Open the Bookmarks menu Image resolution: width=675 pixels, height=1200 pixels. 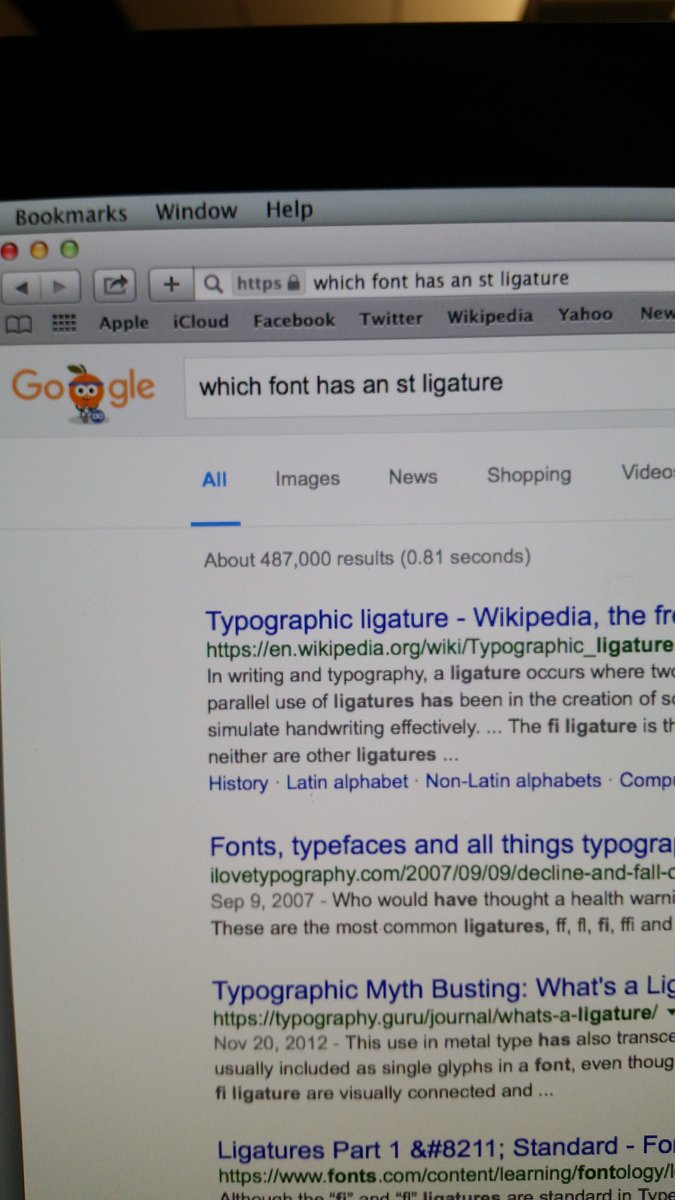coord(71,215)
